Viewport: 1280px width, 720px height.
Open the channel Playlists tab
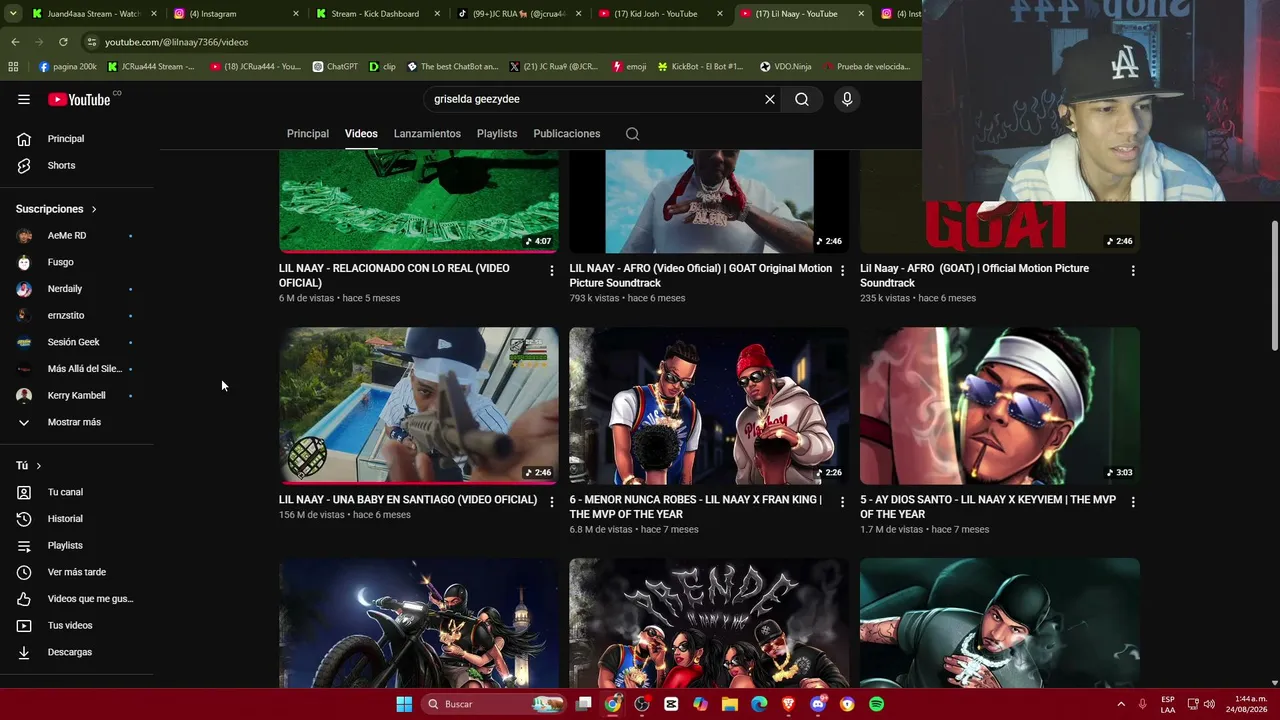pyautogui.click(x=497, y=134)
